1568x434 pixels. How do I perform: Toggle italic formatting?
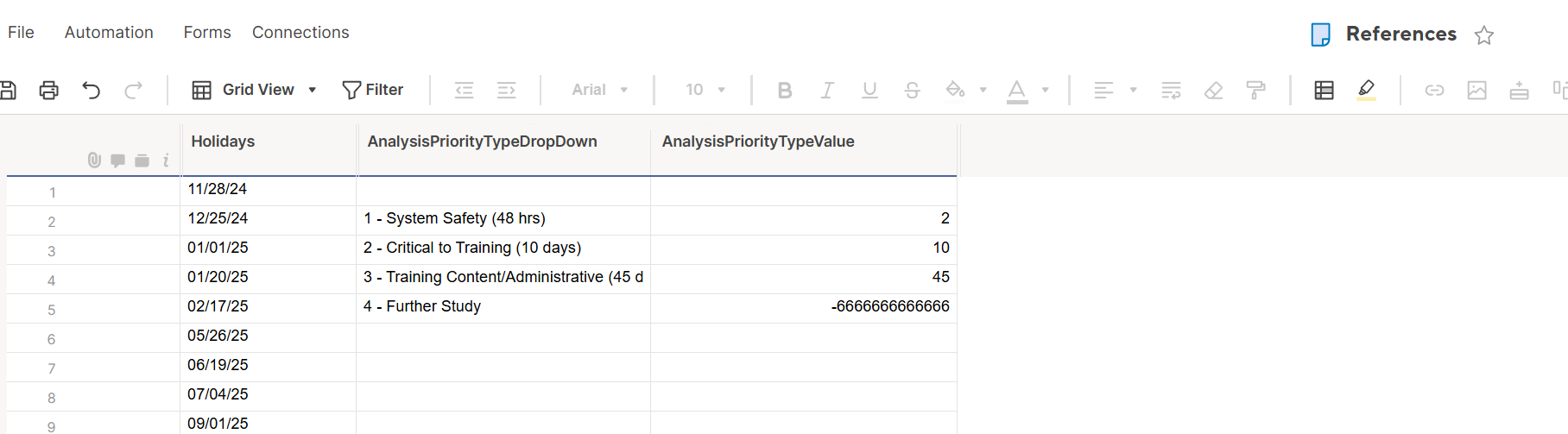click(x=827, y=90)
